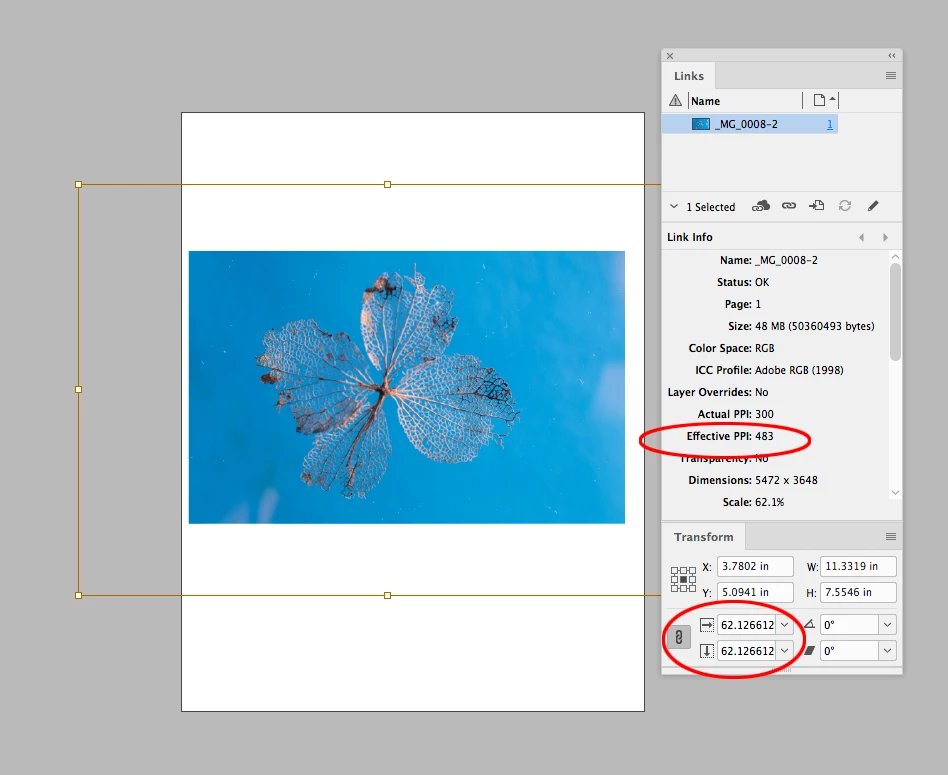The image size is (948, 775).
Task: Click the bottom-left handle of the image frame
Action: [x=79, y=595]
